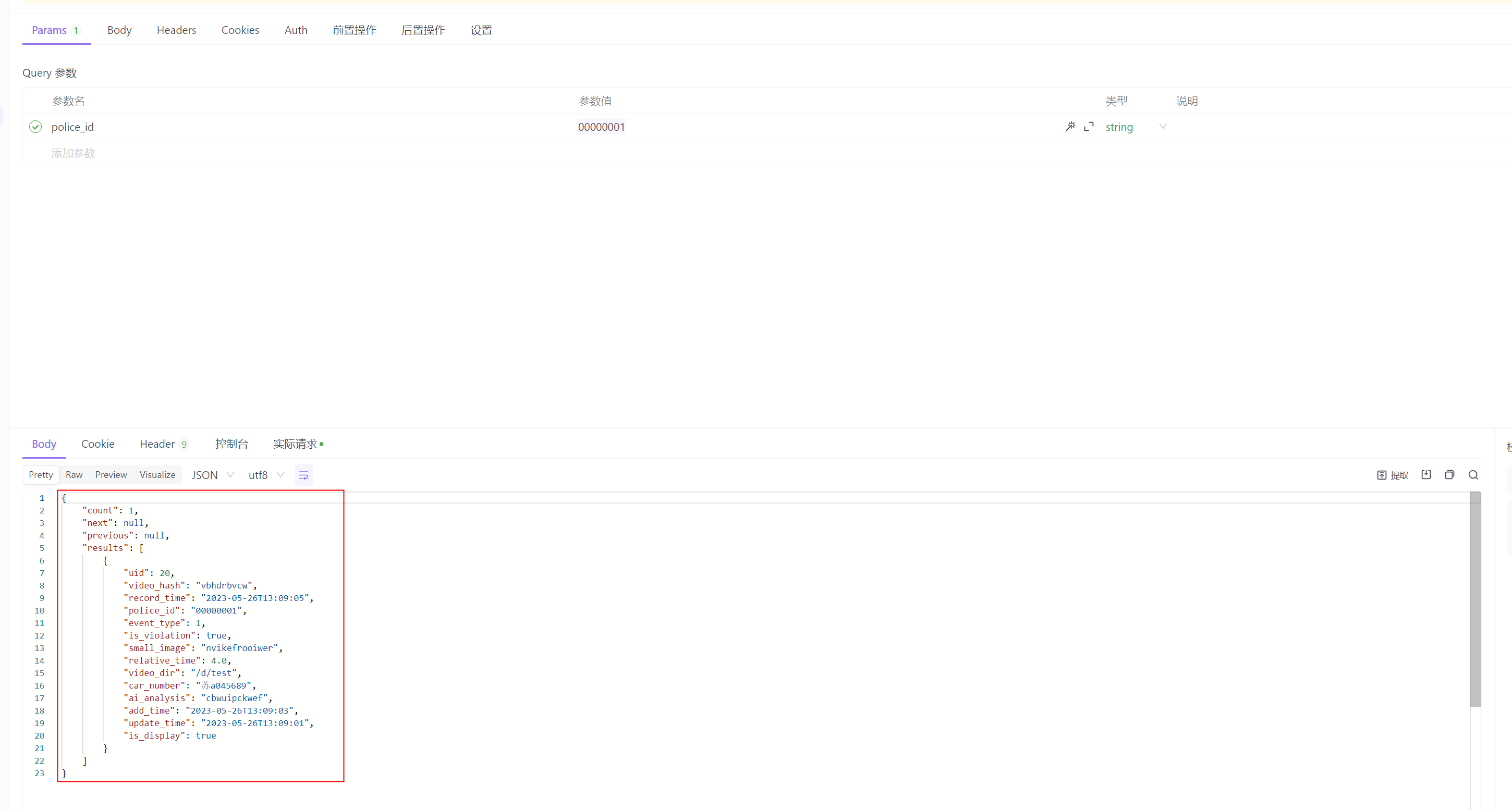Click the "video_hash": "vbhdrbvcw" line

coord(190,585)
